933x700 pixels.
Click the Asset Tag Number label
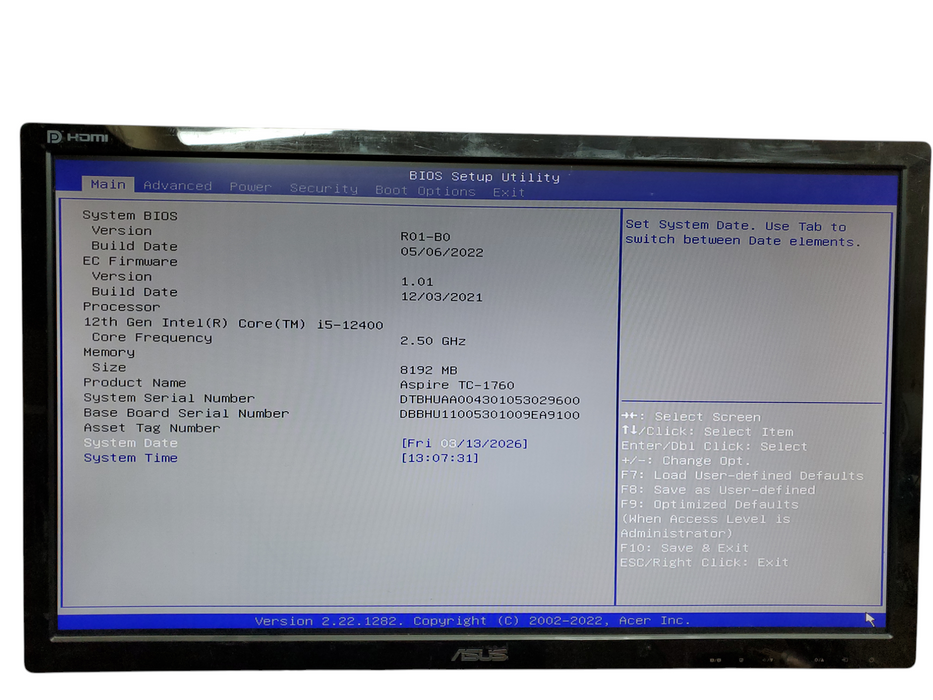tap(152, 428)
